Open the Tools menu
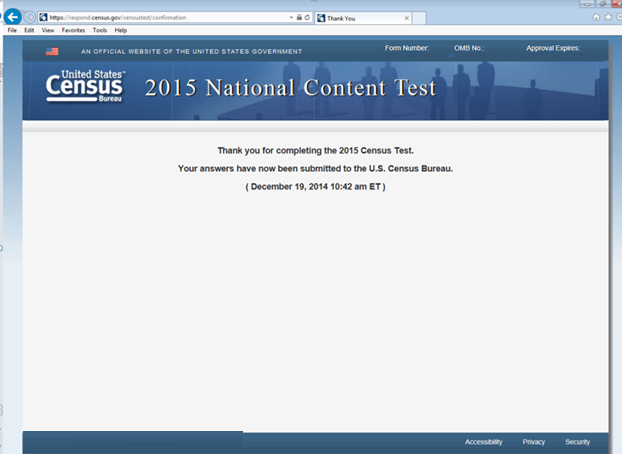The image size is (622, 458). click(100, 30)
